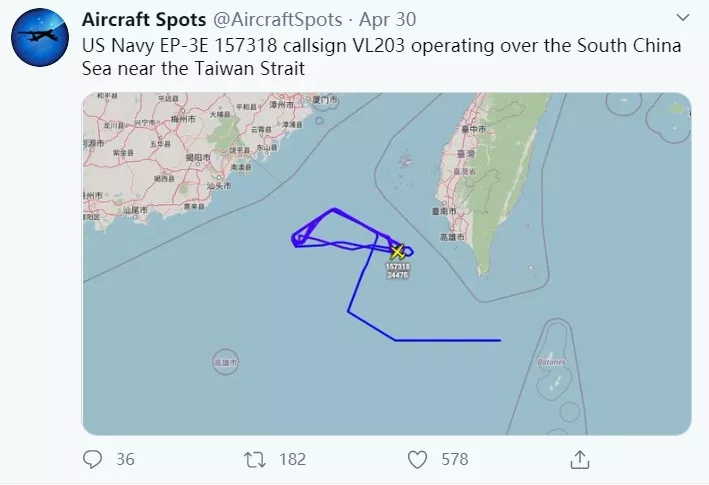Expand the tweet options chevron menu
Image resolution: width=709 pixels, height=485 pixels.
tap(682, 19)
